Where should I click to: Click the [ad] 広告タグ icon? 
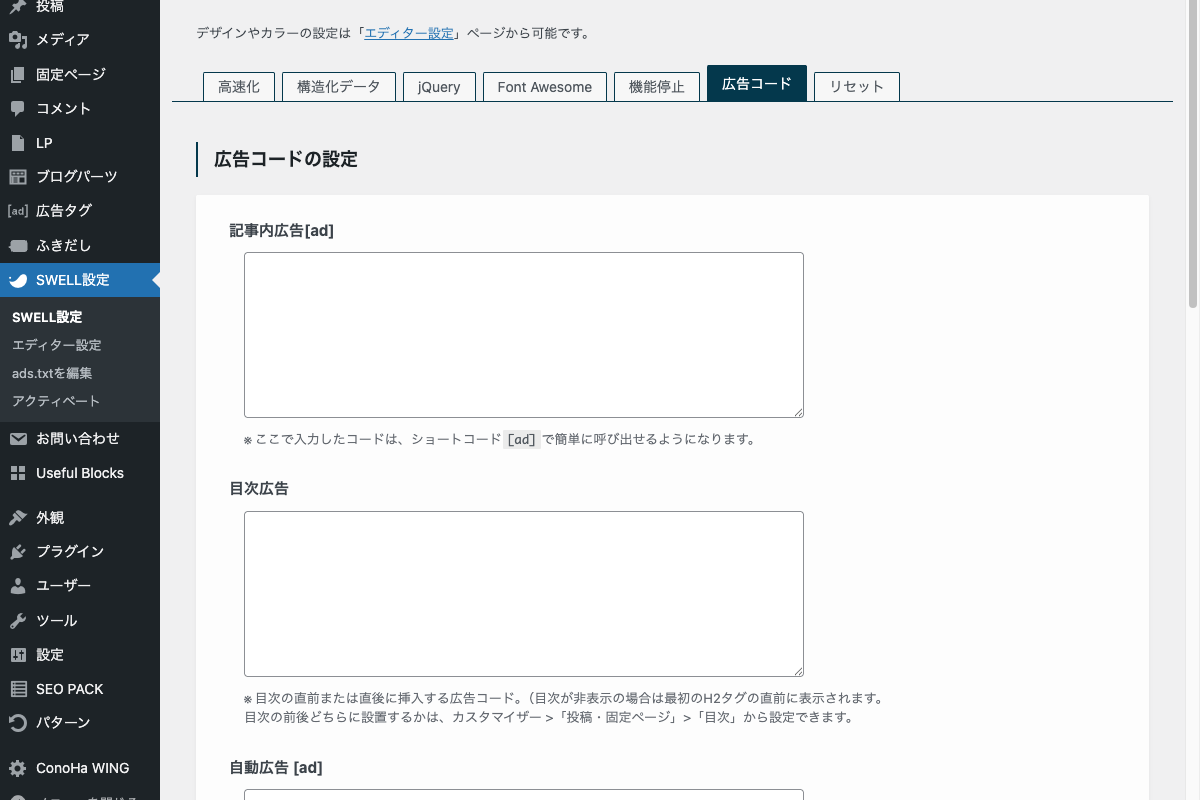[x=18, y=211]
